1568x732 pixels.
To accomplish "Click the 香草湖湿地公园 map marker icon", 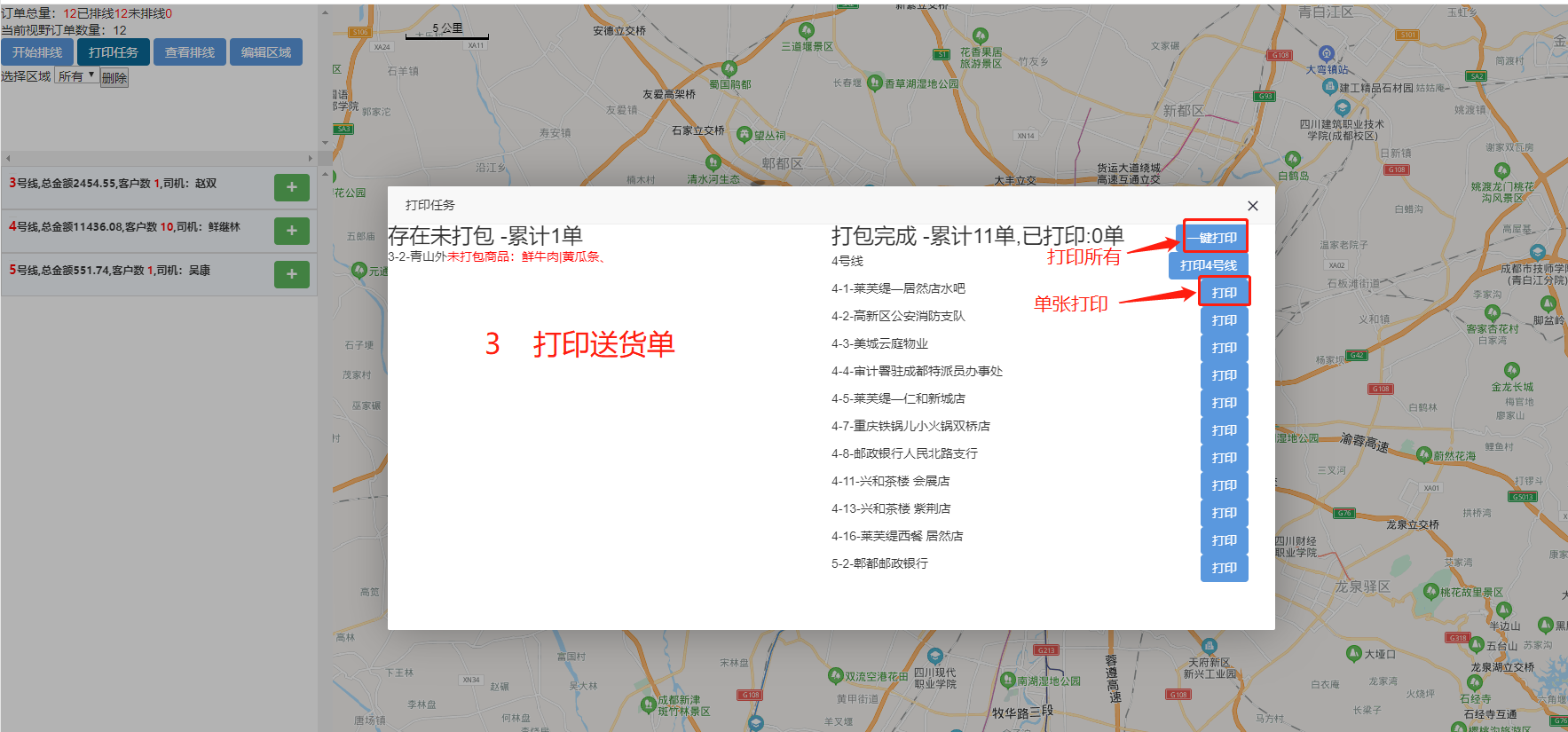I will point(874,83).
